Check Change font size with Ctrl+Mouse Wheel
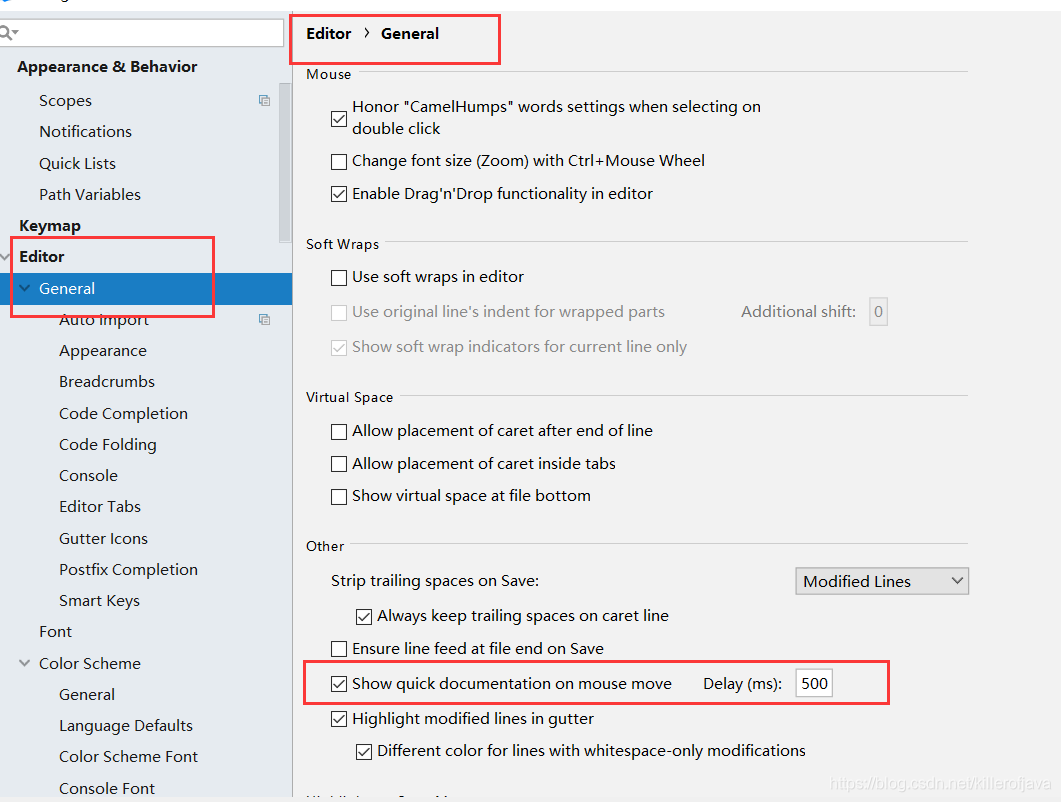The image size is (1061, 802). coord(339,160)
